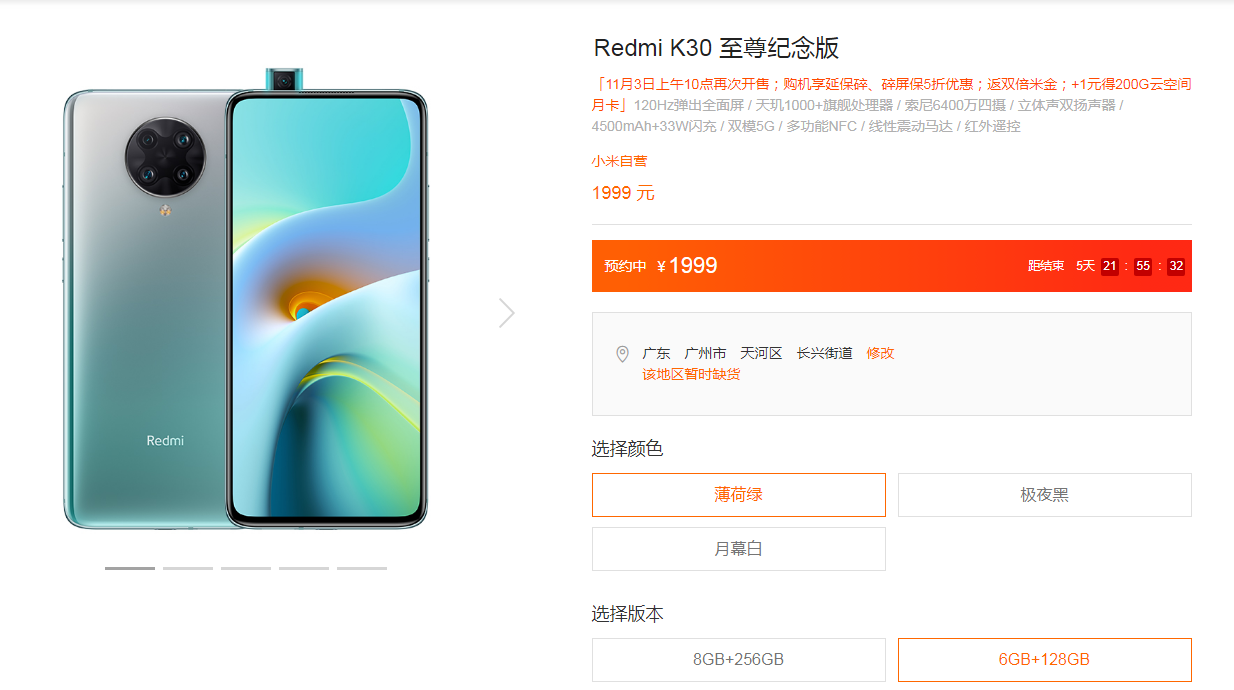The width and height of the screenshot is (1234, 690).
Task: Click 修改 to change delivery address
Action: (x=880, y=353)
